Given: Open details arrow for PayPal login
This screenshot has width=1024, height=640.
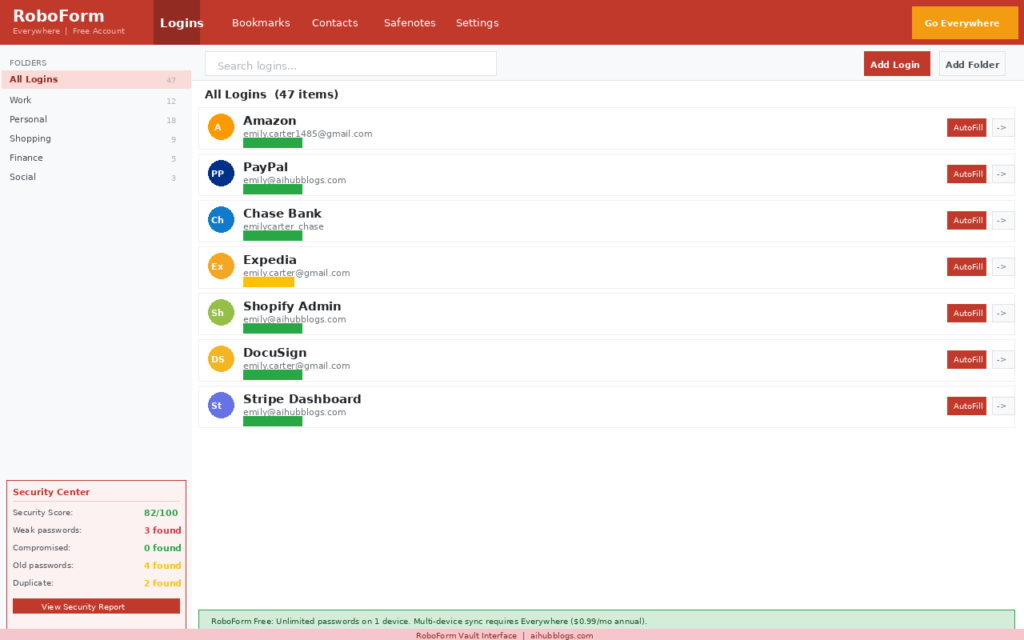Looking at the screenshot, I should [1002, 174].
